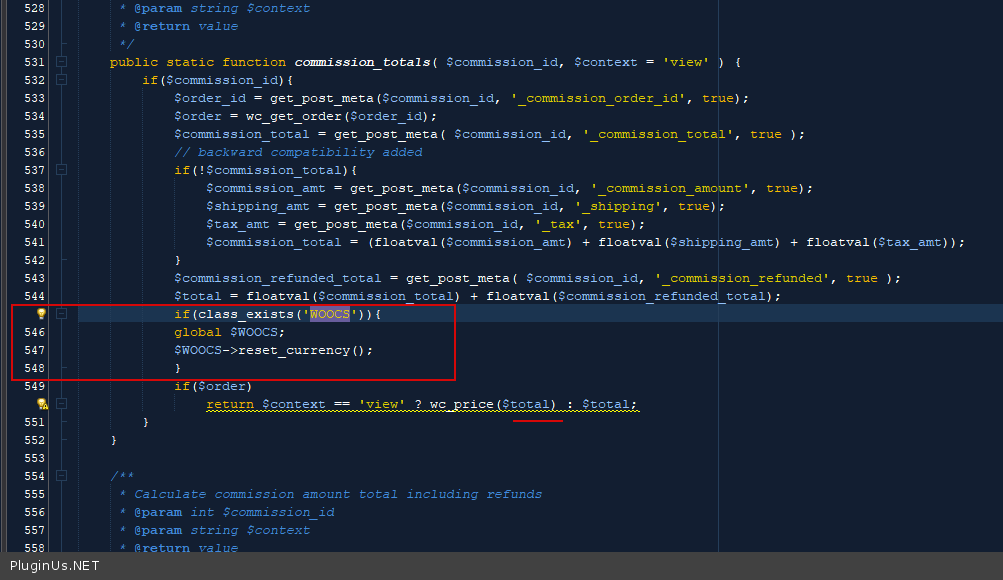Click line number 531 in the gutter
1003x580 pixels.
34,62
